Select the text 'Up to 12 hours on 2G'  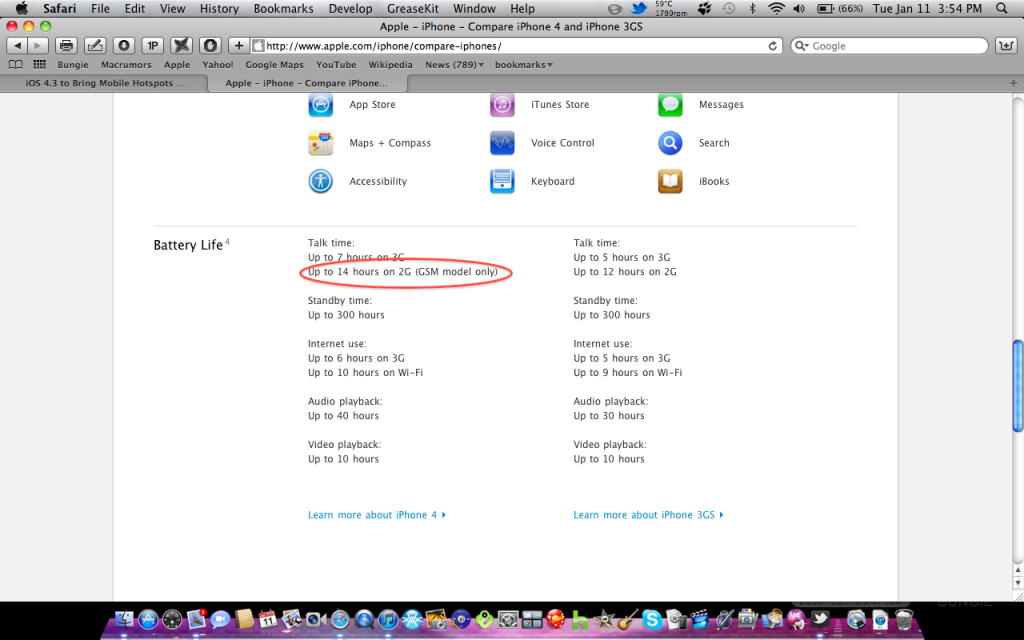(x=625, y=272)
